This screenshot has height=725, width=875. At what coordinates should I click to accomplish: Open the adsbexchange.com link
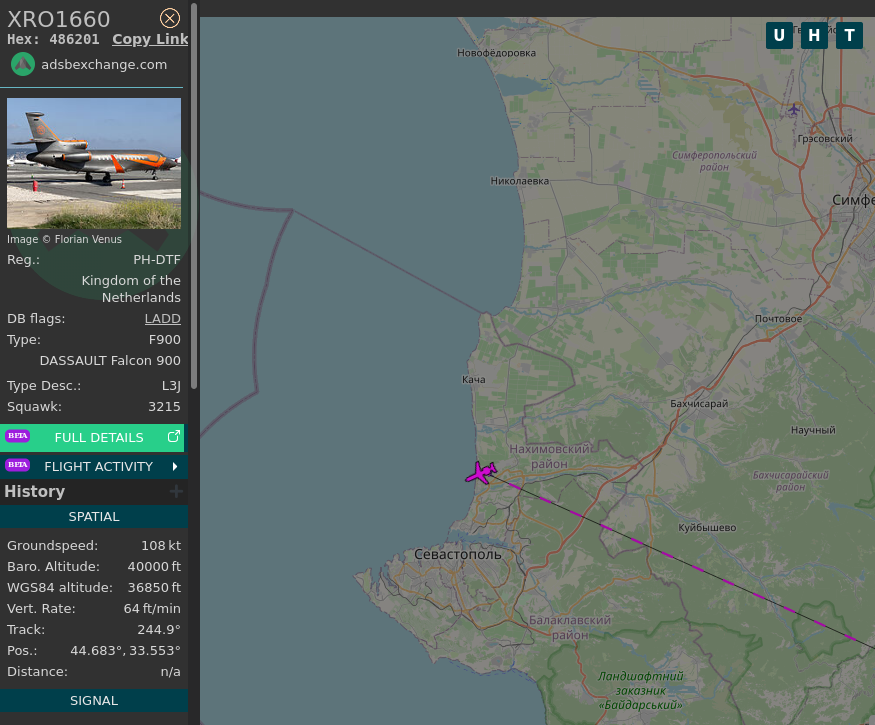(x=104, y=65)
